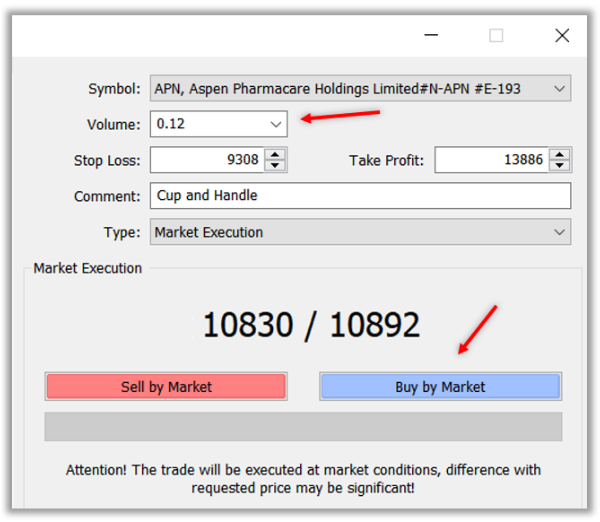Click the 'Attention!' market conditions warning text
This screenshot has height=522, width=600.
303,479
